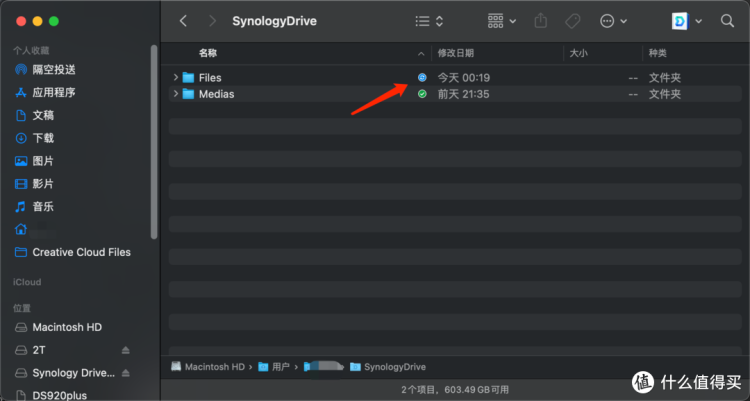Click the 前天 21:35 date cell
This screenshot has height=401, width=750.
click(463, 94)
